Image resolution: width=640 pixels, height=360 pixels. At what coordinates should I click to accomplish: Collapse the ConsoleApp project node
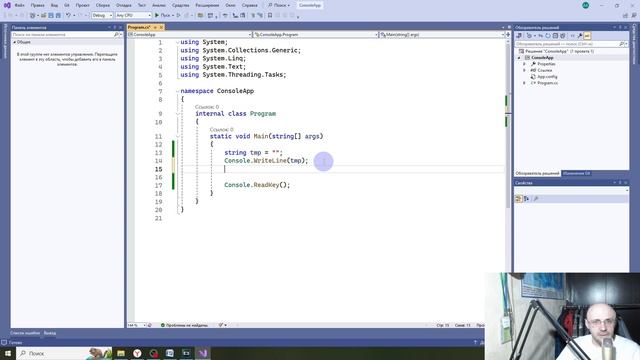pos(520,58)
